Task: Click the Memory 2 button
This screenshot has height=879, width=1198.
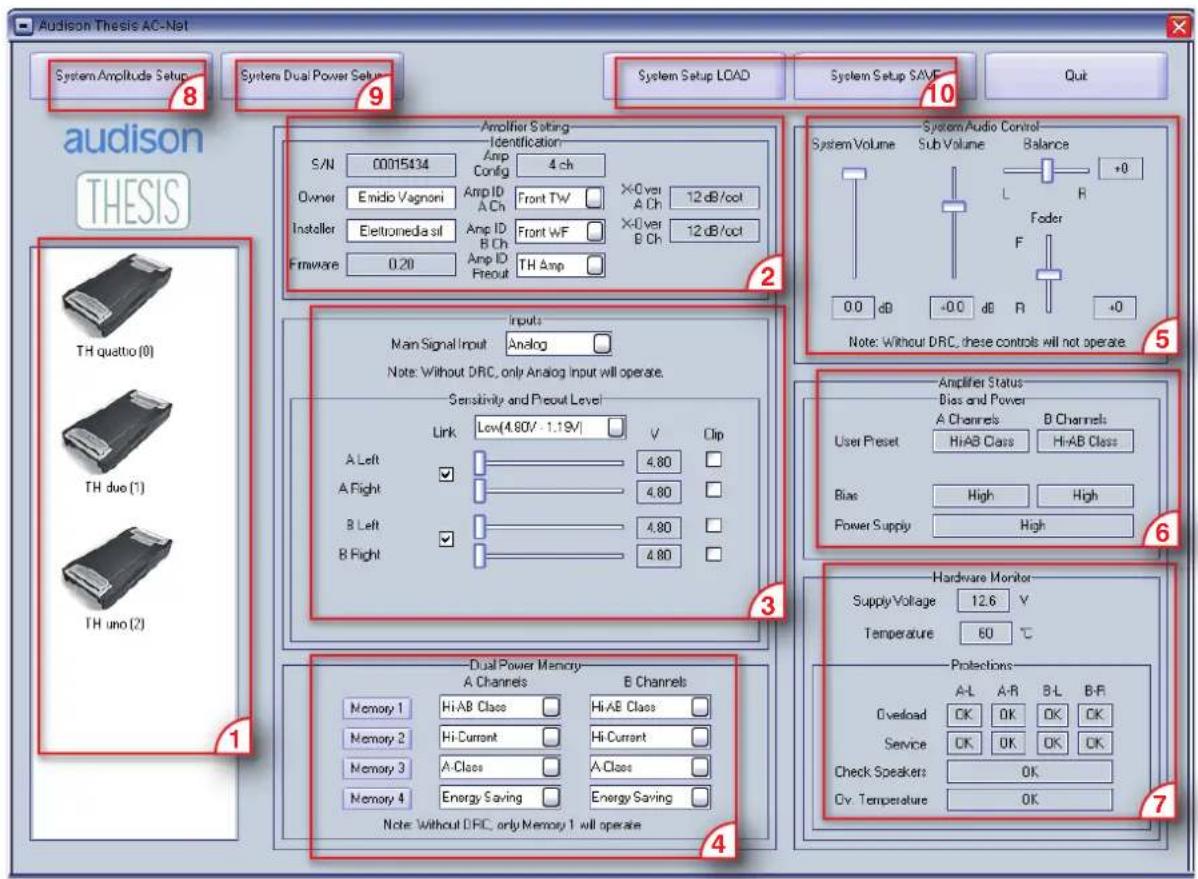Action: 377,738
